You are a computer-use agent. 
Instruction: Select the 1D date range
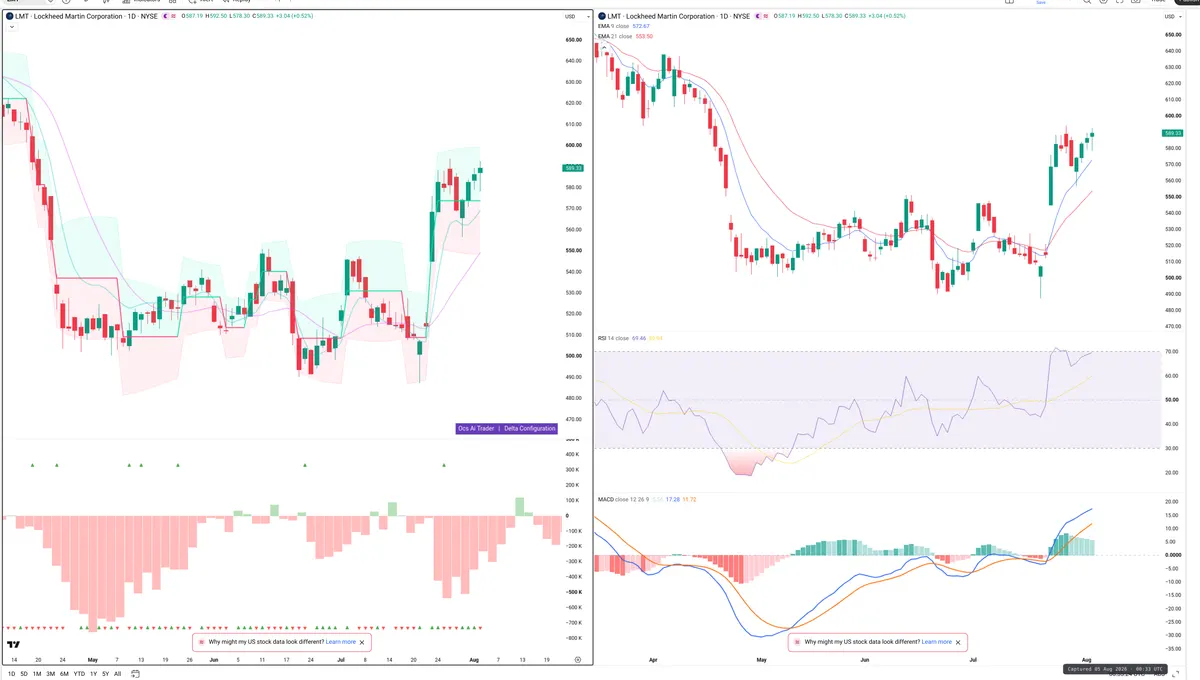click(x=11, y=674)
